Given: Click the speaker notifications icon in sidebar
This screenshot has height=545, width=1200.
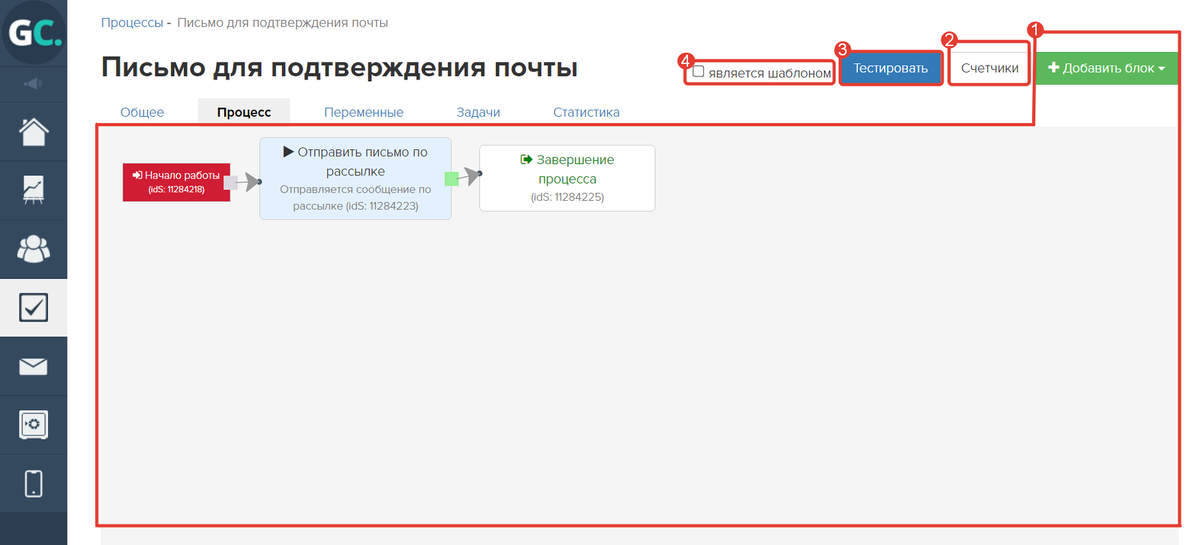Looking at the screenshot, I should (33, 84).
